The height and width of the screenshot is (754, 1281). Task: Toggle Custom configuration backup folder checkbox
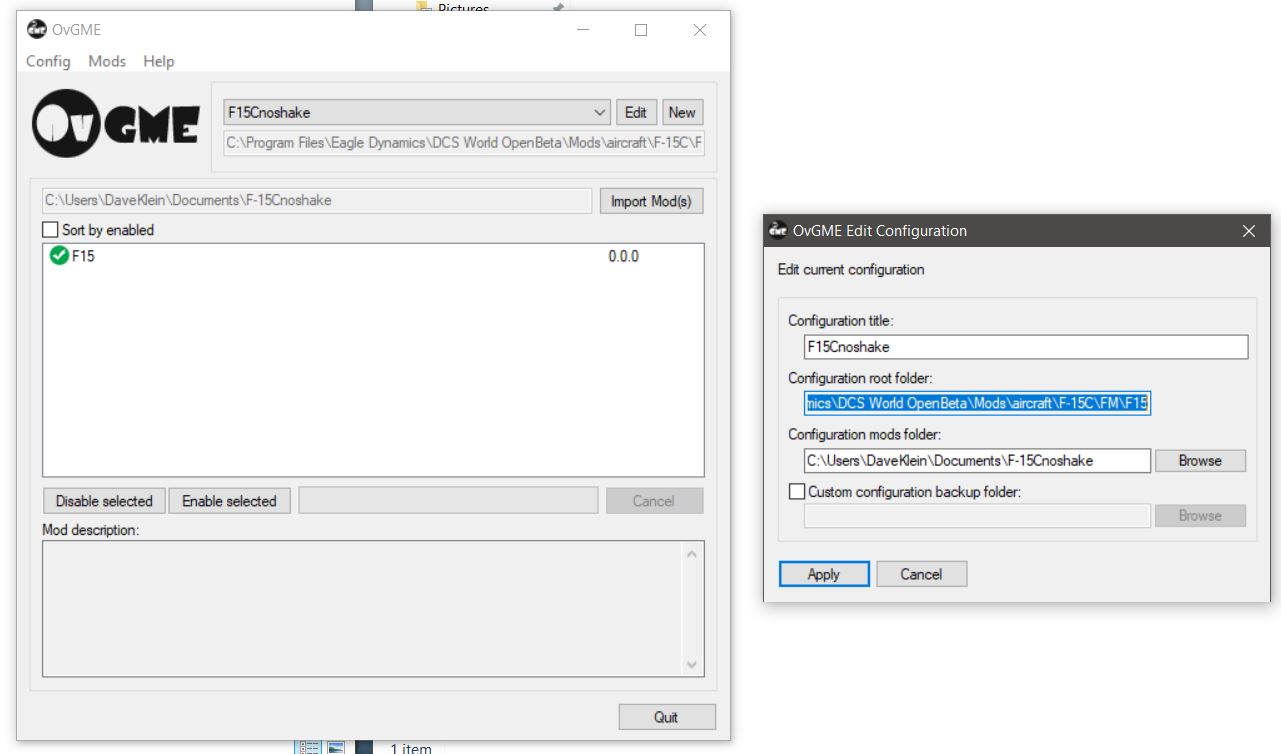[797, 492]
